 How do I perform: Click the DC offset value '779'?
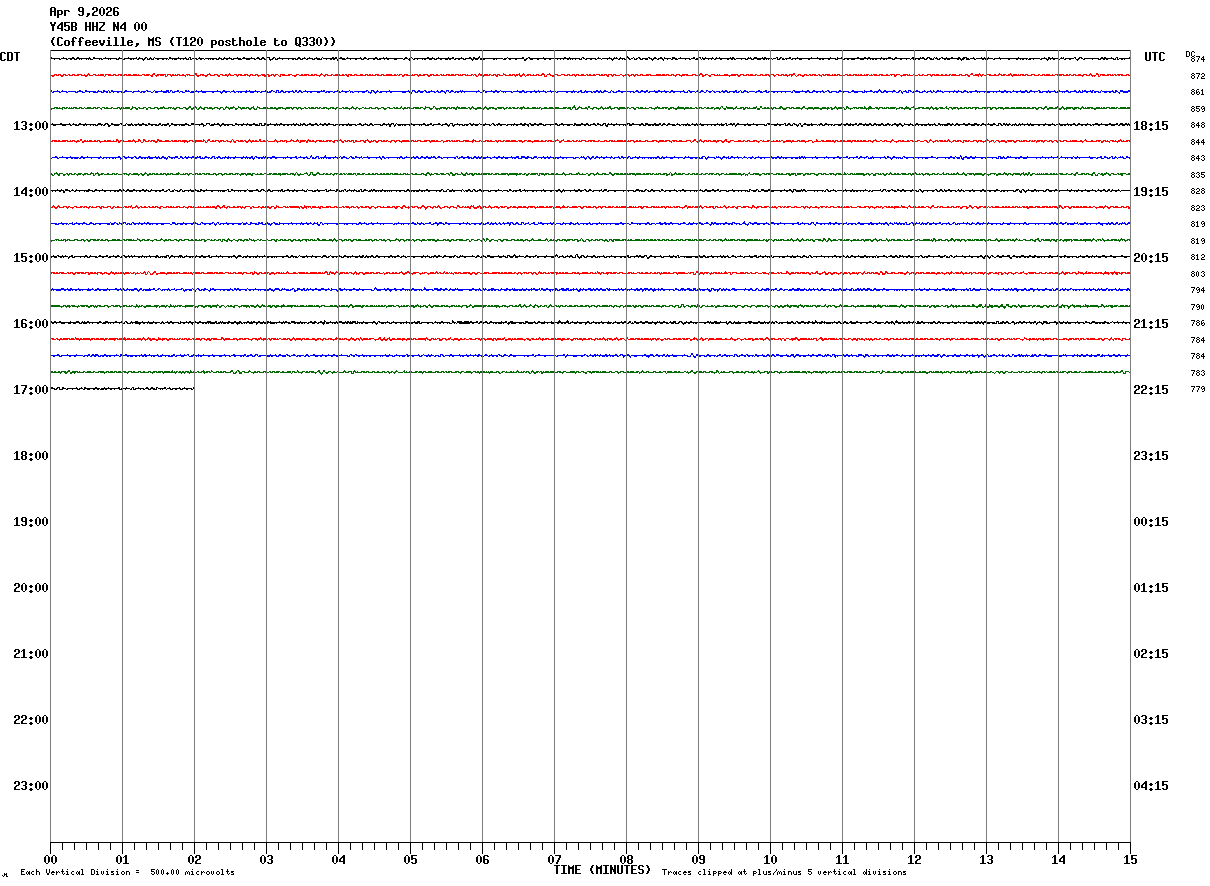click(1198, 390)
